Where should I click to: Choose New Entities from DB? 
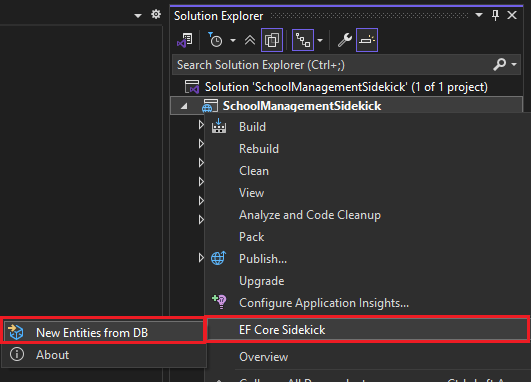(x=103, y=333)
